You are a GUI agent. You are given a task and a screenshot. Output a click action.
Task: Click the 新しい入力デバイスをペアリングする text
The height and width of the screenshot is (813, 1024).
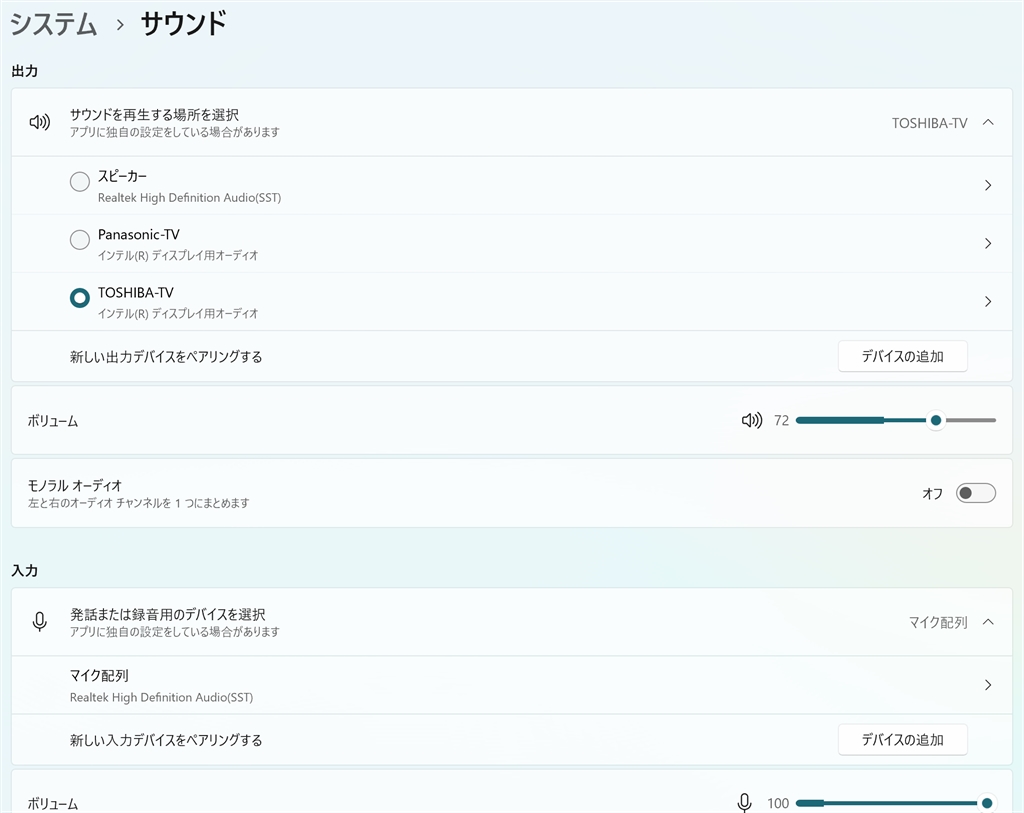(x=166, y=741)
